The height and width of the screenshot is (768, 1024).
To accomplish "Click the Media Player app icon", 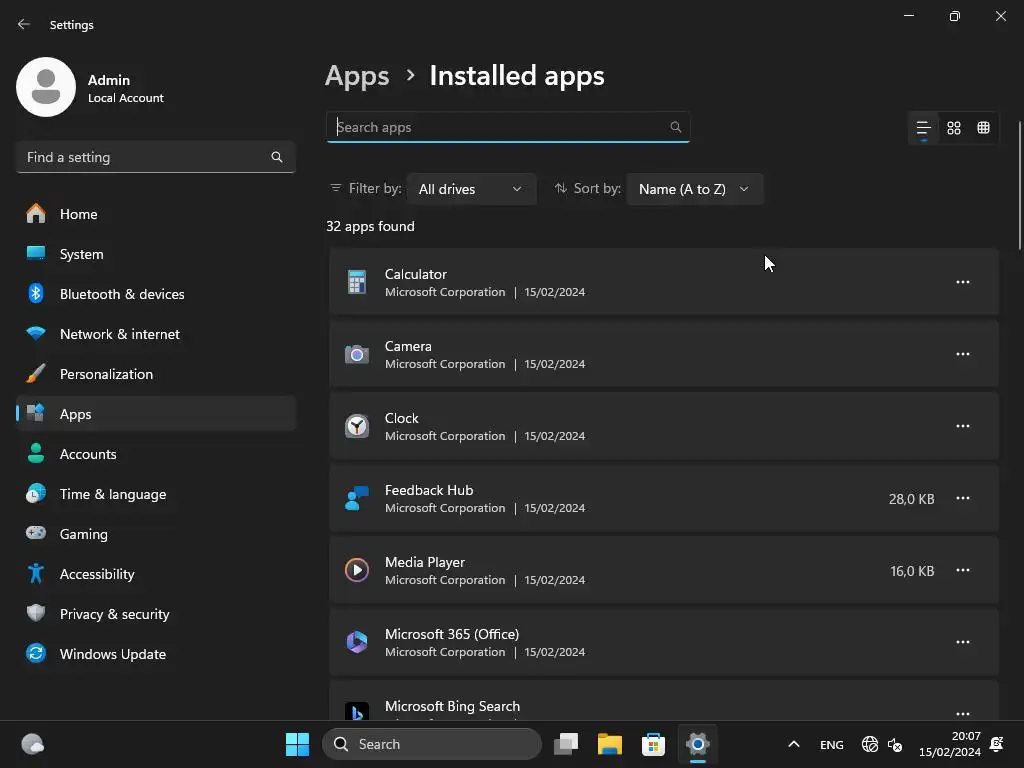I will (357, 570).
